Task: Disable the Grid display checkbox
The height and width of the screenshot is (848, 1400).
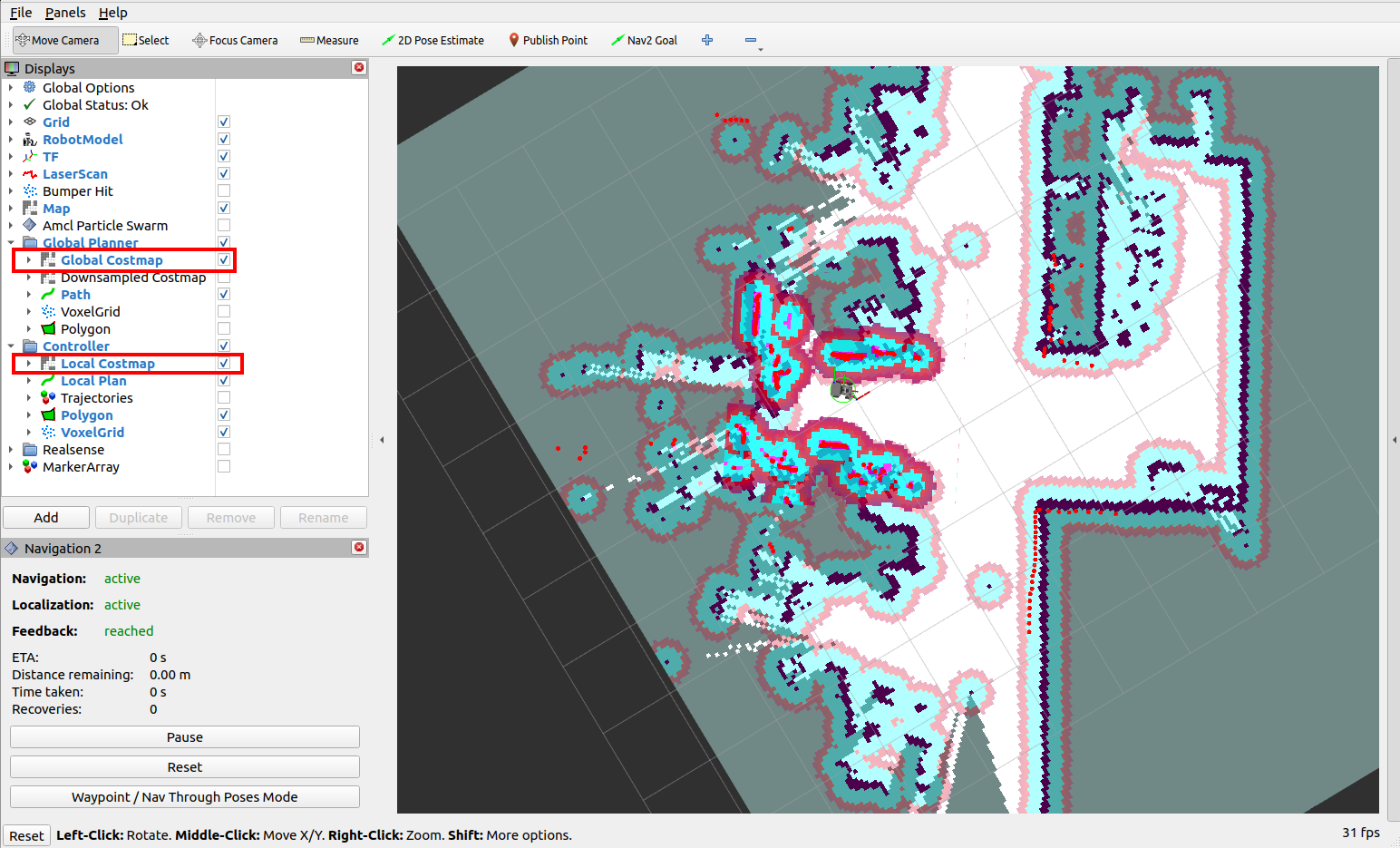Action: 224,122
